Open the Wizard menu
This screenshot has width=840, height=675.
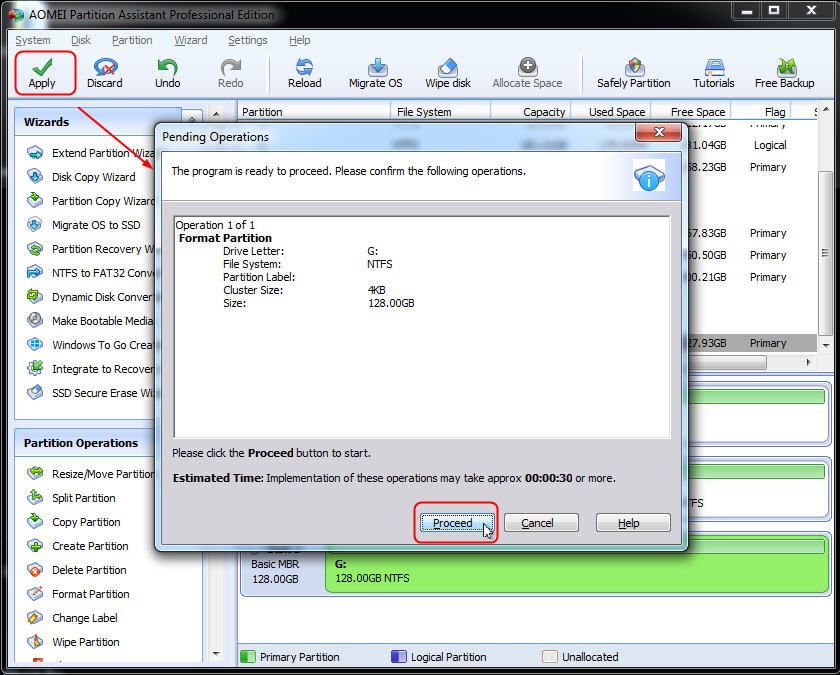coord(191,40)
